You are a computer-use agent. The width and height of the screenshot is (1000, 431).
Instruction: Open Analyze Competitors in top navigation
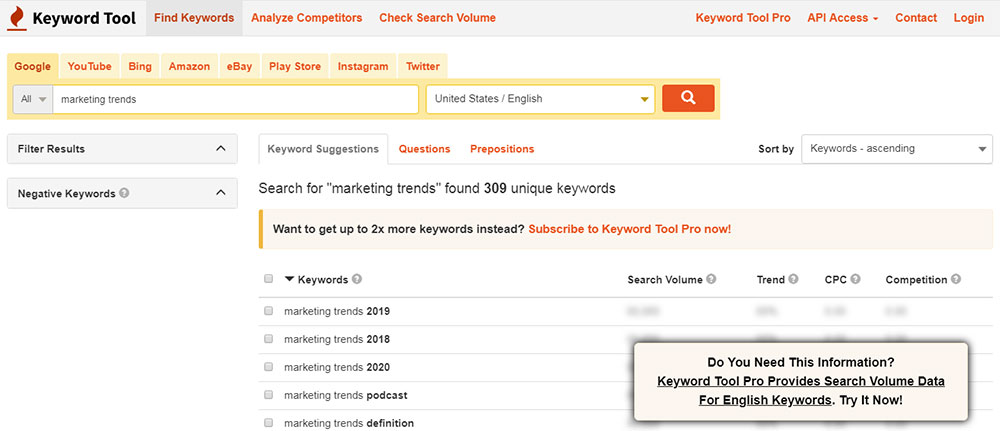[x=307, y=18]
